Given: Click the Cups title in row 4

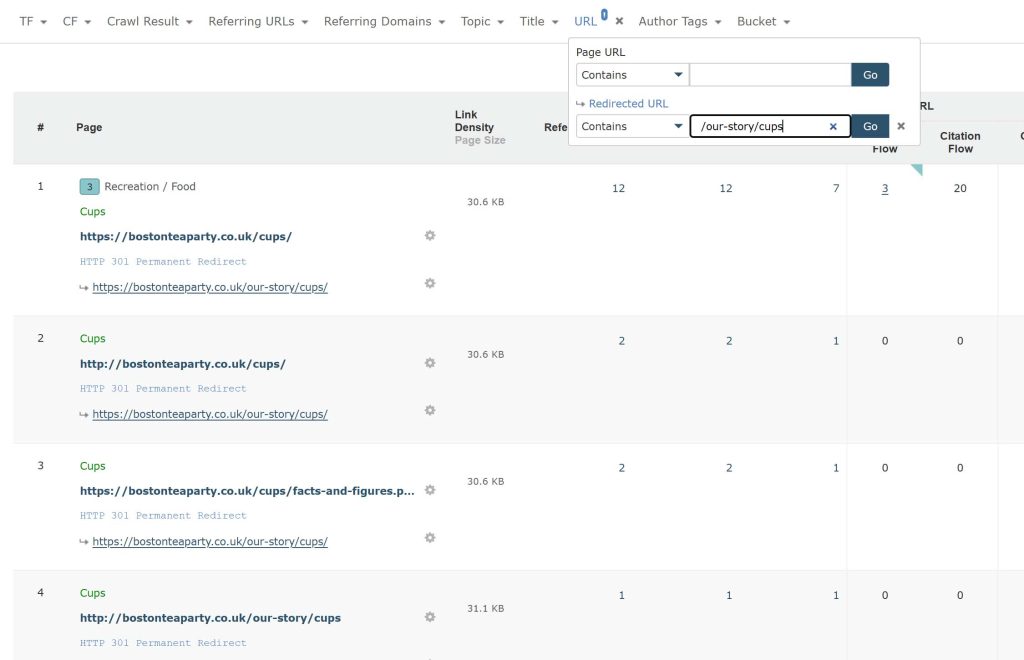Looking at the screenshot, I should tap(92, 593).
